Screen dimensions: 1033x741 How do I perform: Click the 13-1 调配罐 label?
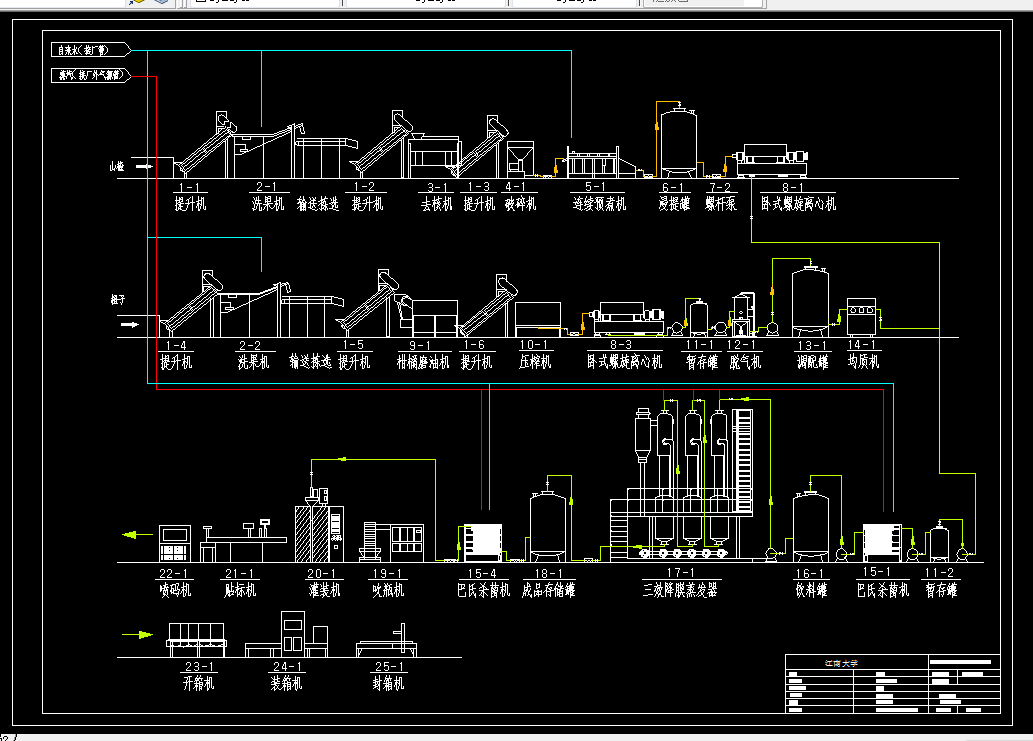coord(812,355)
